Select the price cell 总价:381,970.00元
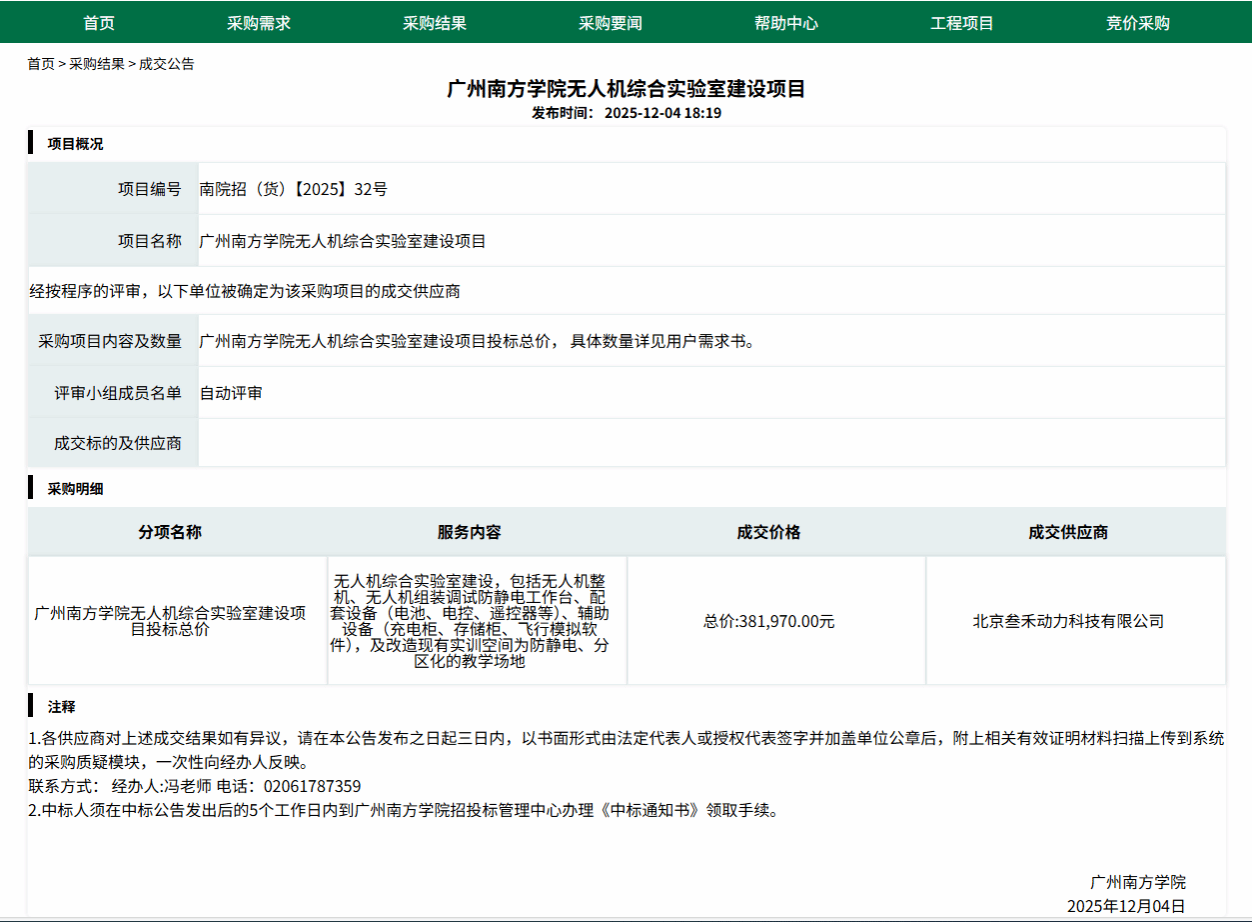The width and height of the screenshot is (1252, 922). click(x=768, y=621)
